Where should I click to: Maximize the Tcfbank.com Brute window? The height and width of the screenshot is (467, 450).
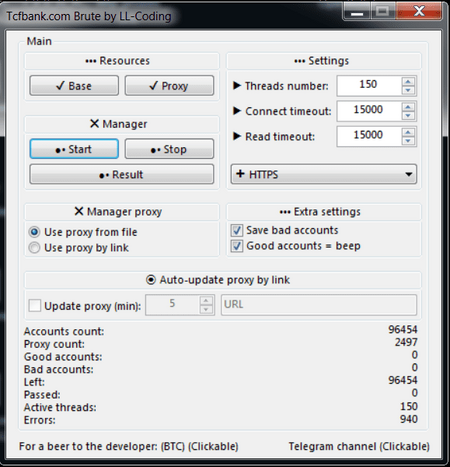click(383, 12)
